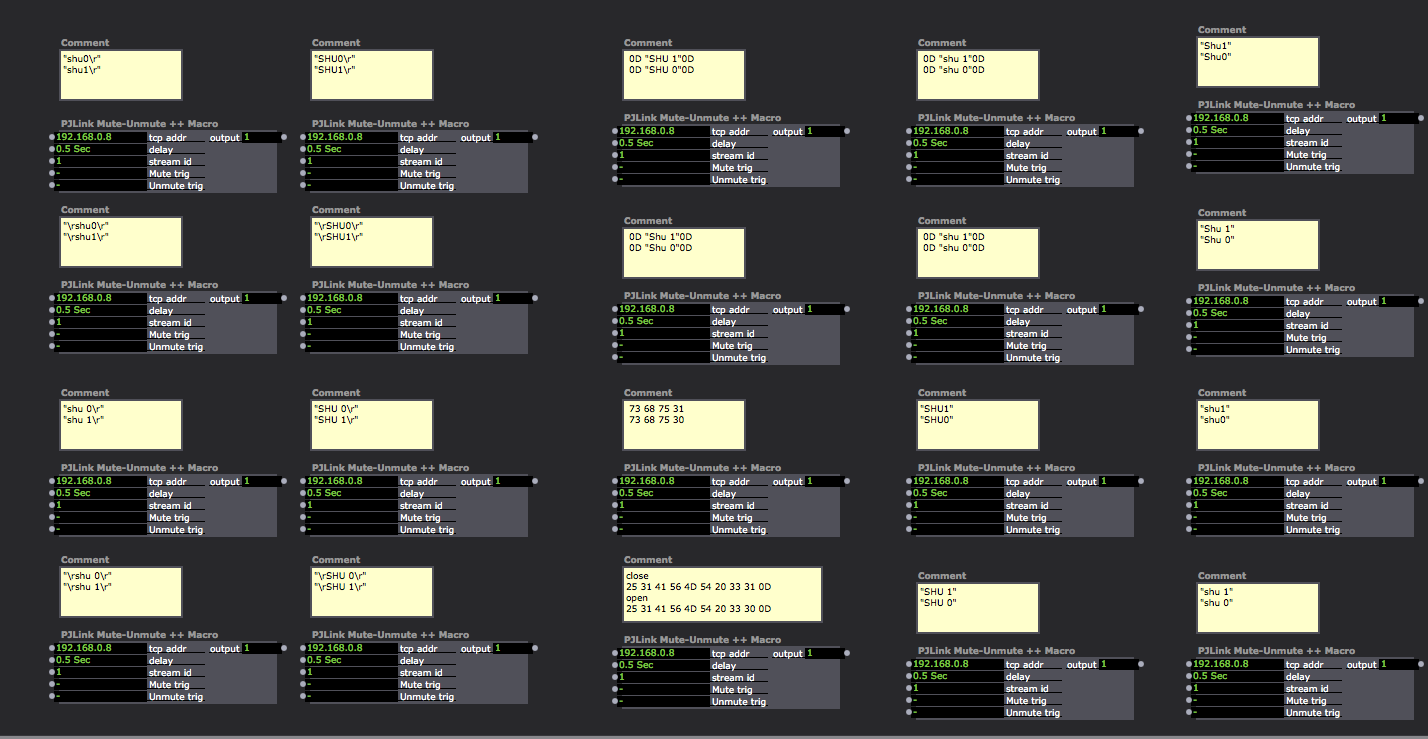Select PJLink macro title under 0D "Shu 1"0D comment
Image resolution: width=1428 pixels, height=739 pixels.
702,296
